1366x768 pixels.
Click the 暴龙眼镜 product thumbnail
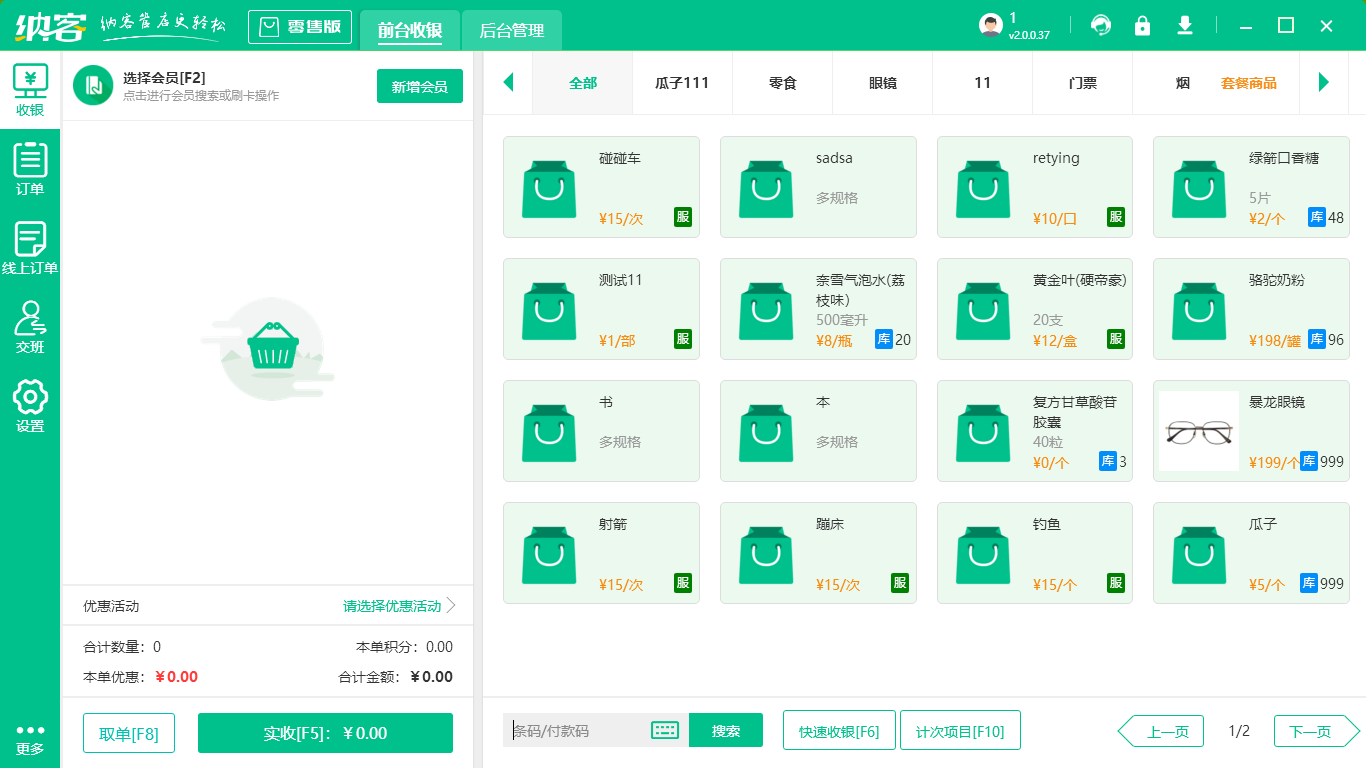coord(1198,431)
